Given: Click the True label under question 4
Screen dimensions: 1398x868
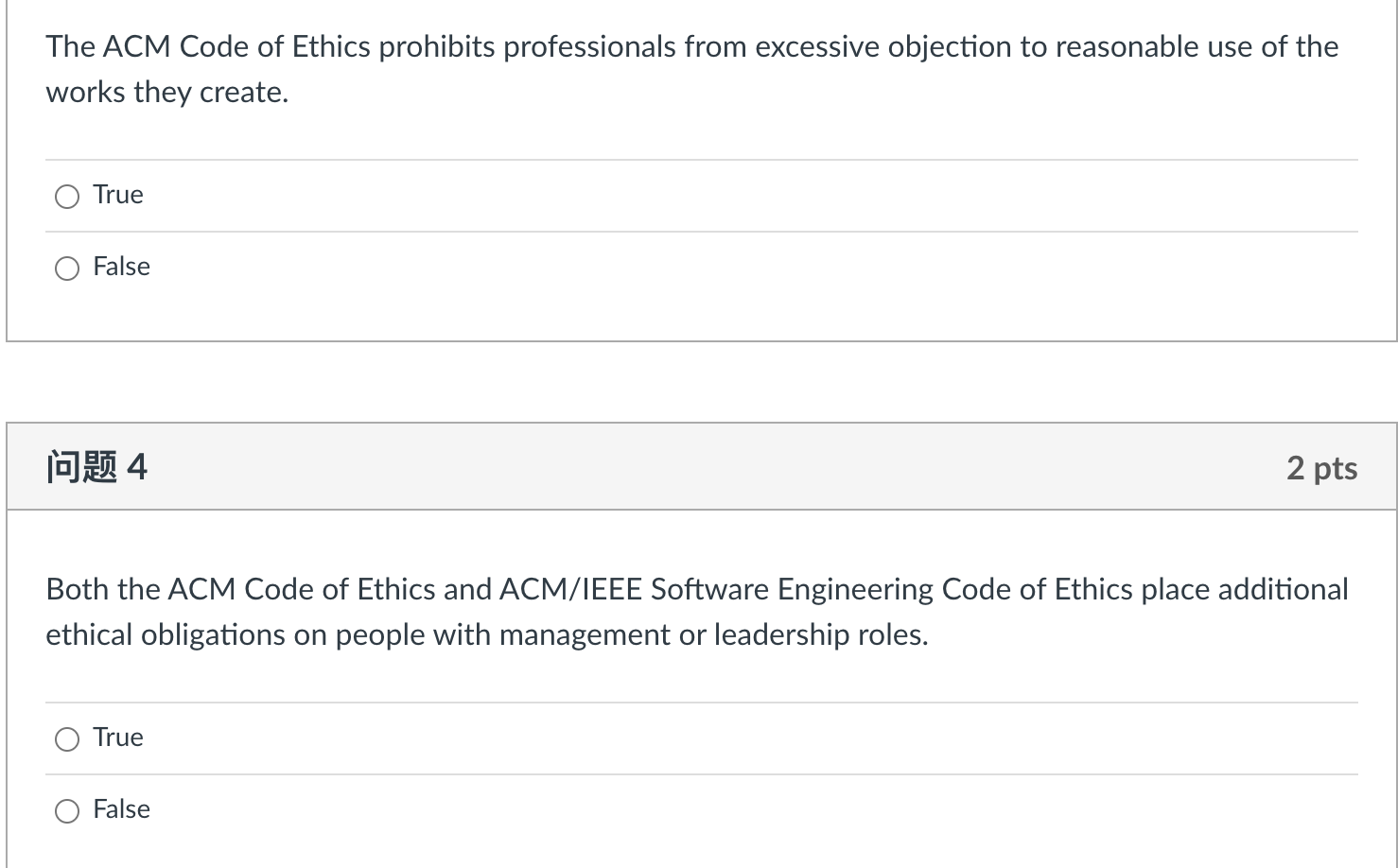Looking at the screenshot, I should [117, 738].
